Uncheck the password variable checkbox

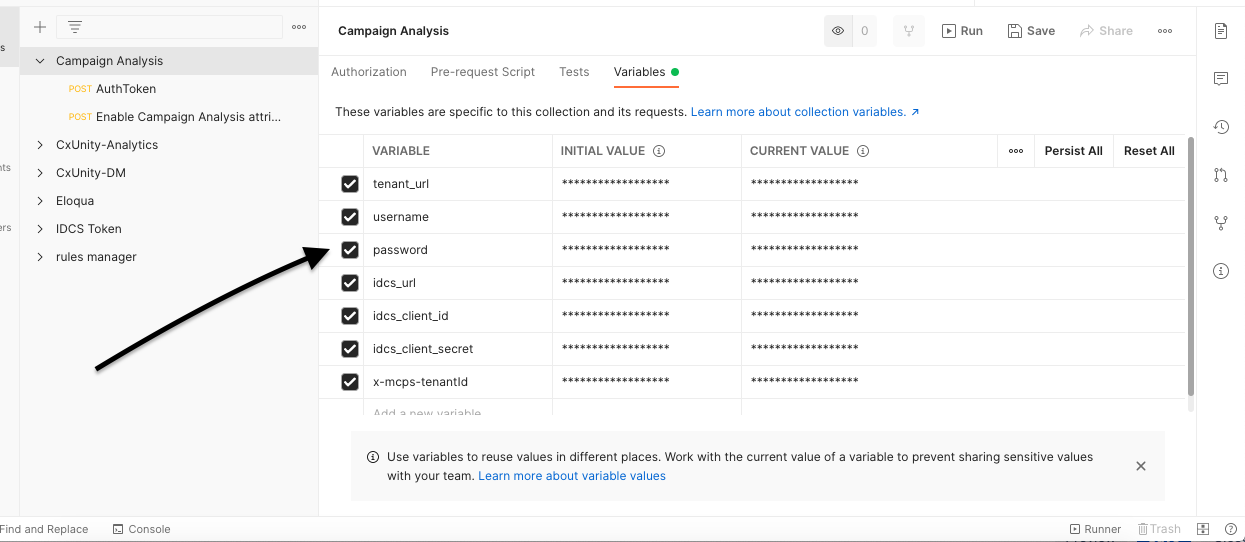tap(350, 250)
